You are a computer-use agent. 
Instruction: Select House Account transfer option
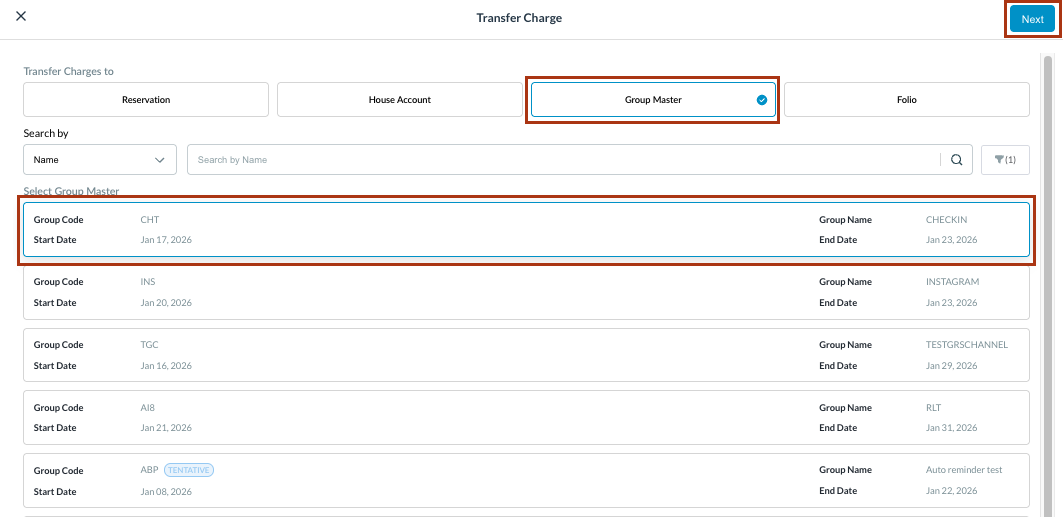(399, 100)
